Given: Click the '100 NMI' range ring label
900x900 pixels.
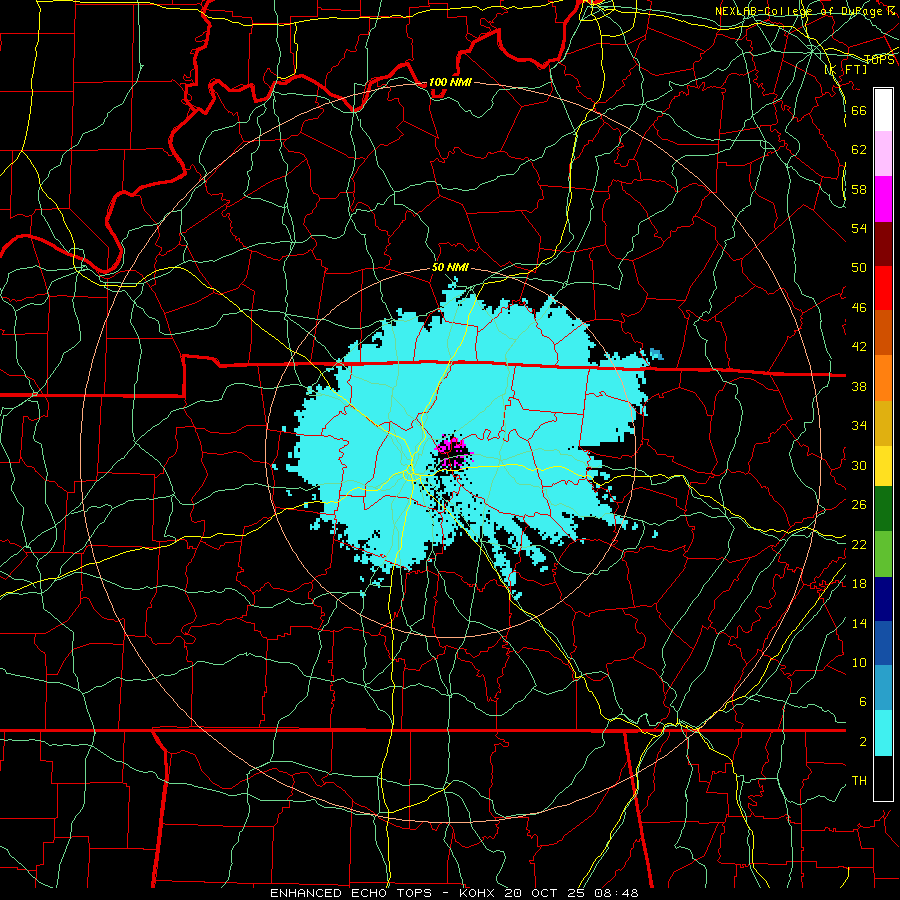Looking at the screenshot, I should click(450, 82).
